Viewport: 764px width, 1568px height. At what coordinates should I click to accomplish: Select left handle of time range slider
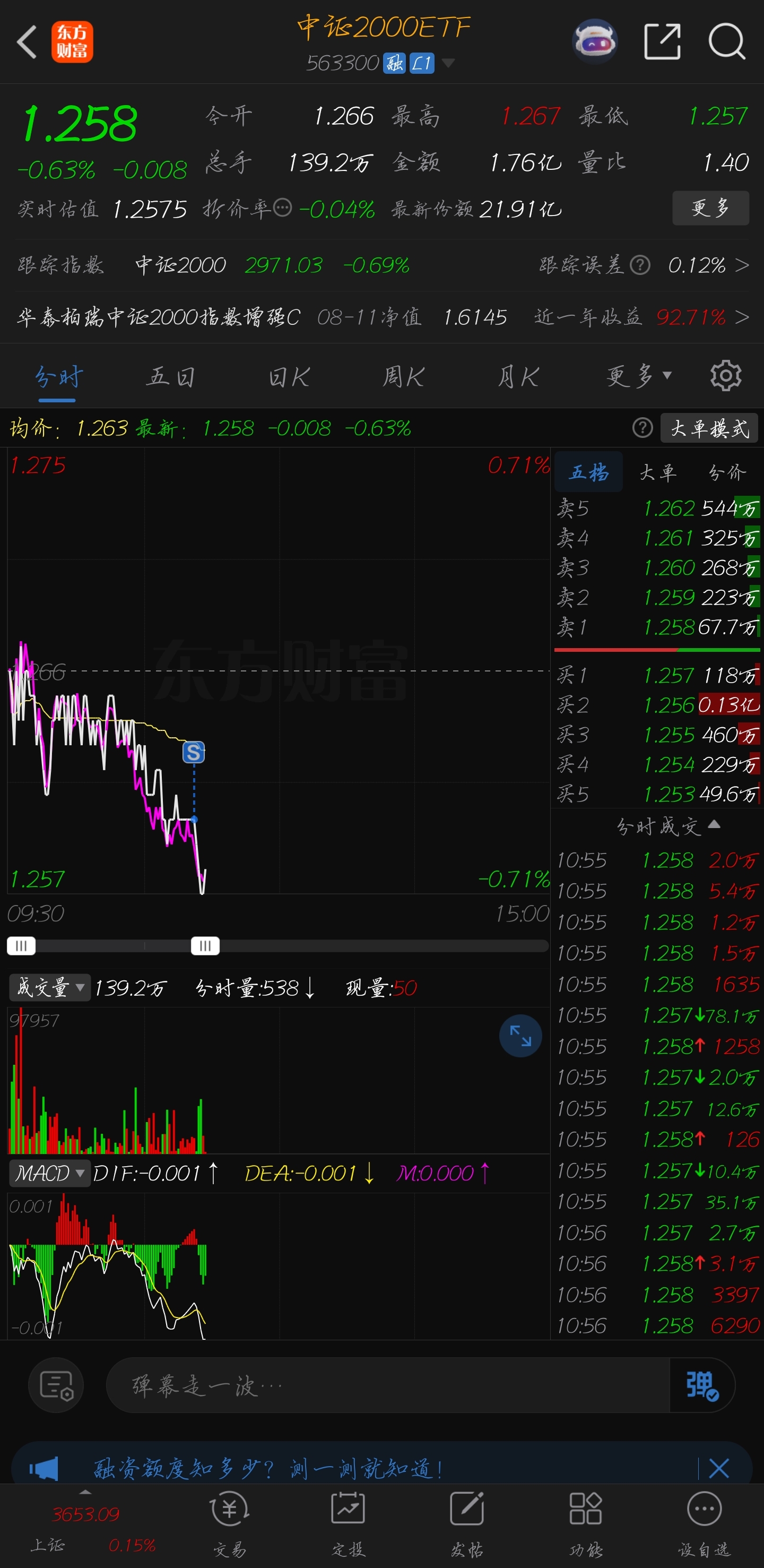pyautogui.click(x=21, y=945)
